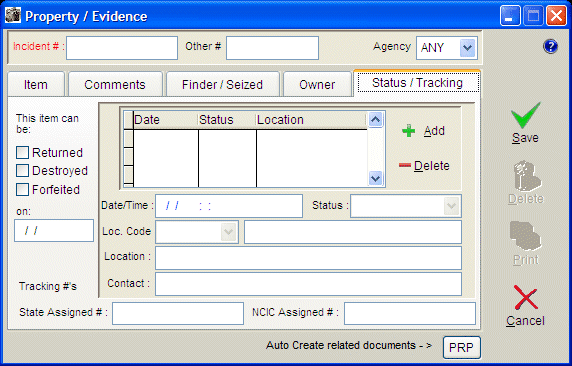Screen dimensions: 572x366
Task: Click the green plus Add icon
Action: tap(409, 131)
